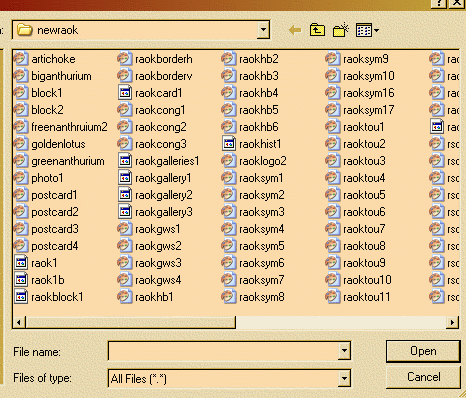
Task: Select the file named raokhb3
Action: (259, 76)
